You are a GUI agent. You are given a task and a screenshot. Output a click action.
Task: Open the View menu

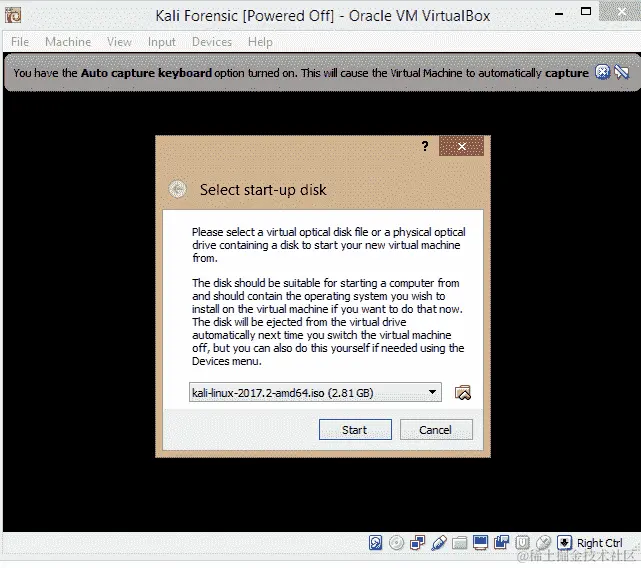[119, 42]
